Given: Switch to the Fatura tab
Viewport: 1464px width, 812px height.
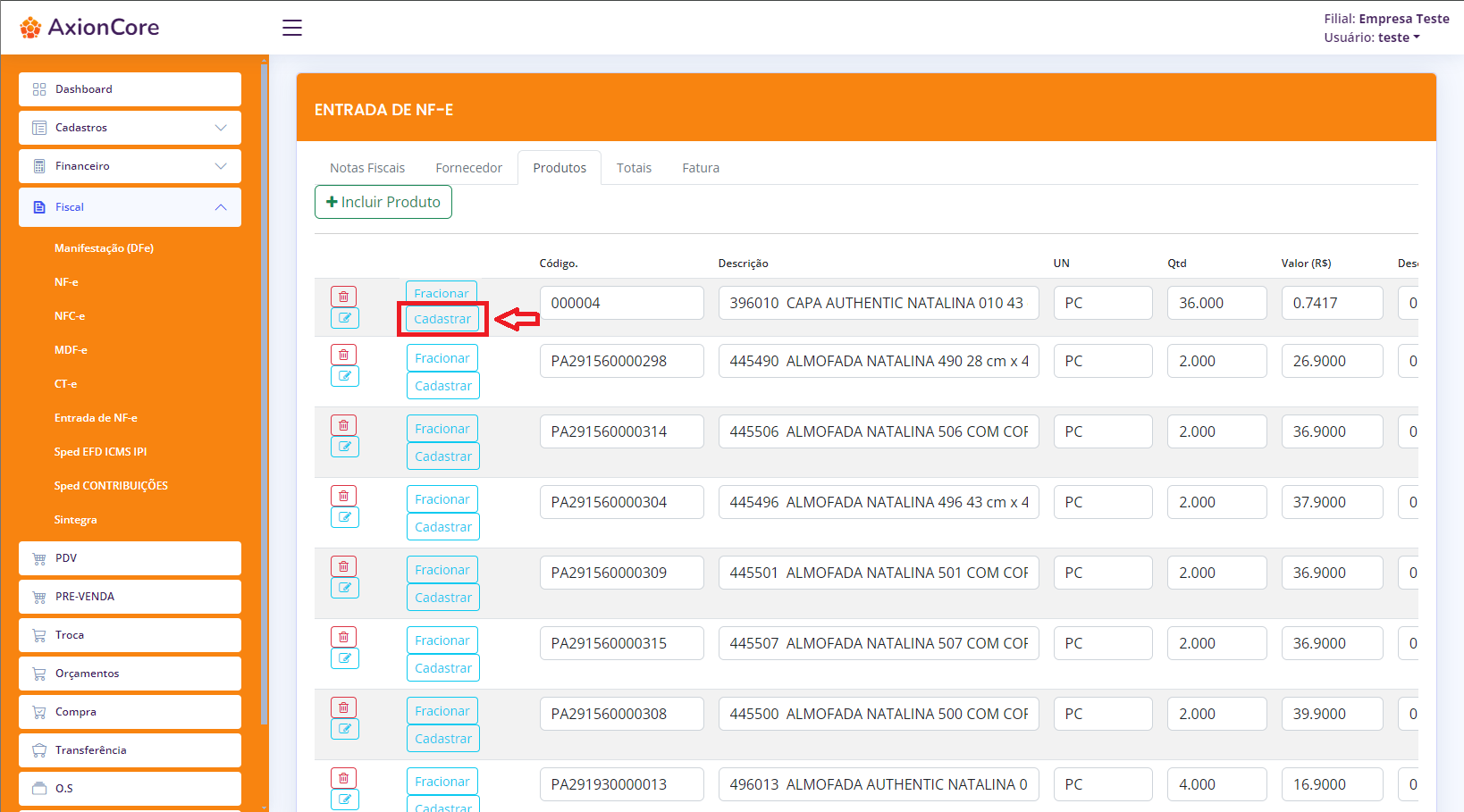Looking at the screenshot, I should [x=701, y=168].
